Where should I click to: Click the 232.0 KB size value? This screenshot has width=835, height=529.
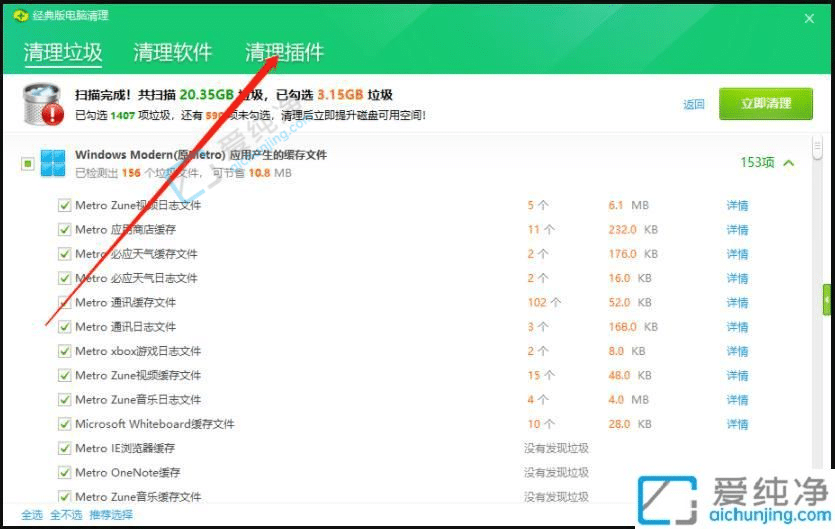pos(633,230)
